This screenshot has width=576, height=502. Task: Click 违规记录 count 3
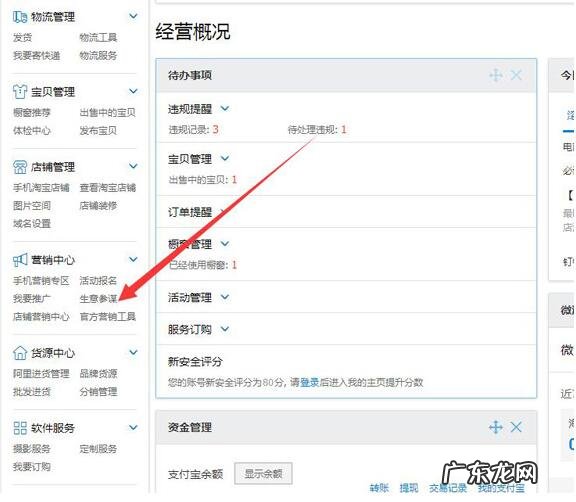coord(215,129)
